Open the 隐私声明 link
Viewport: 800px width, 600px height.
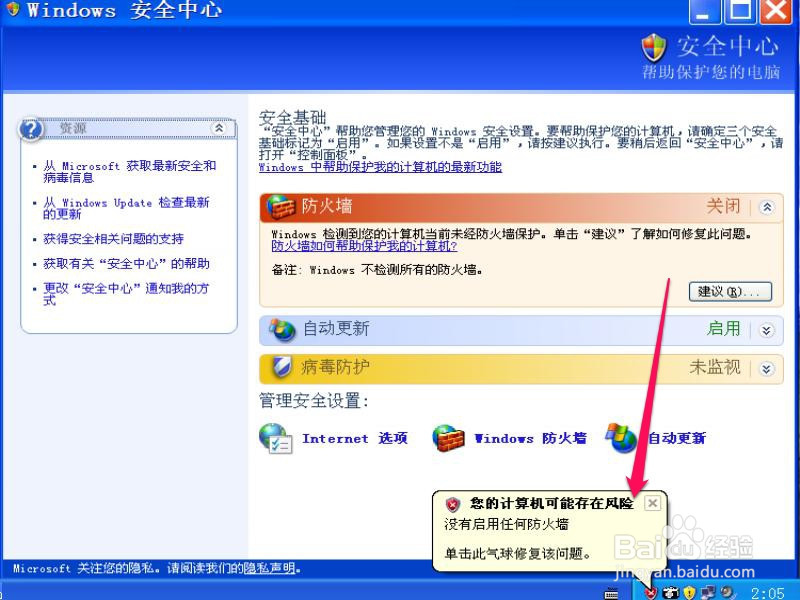point(269,568)
